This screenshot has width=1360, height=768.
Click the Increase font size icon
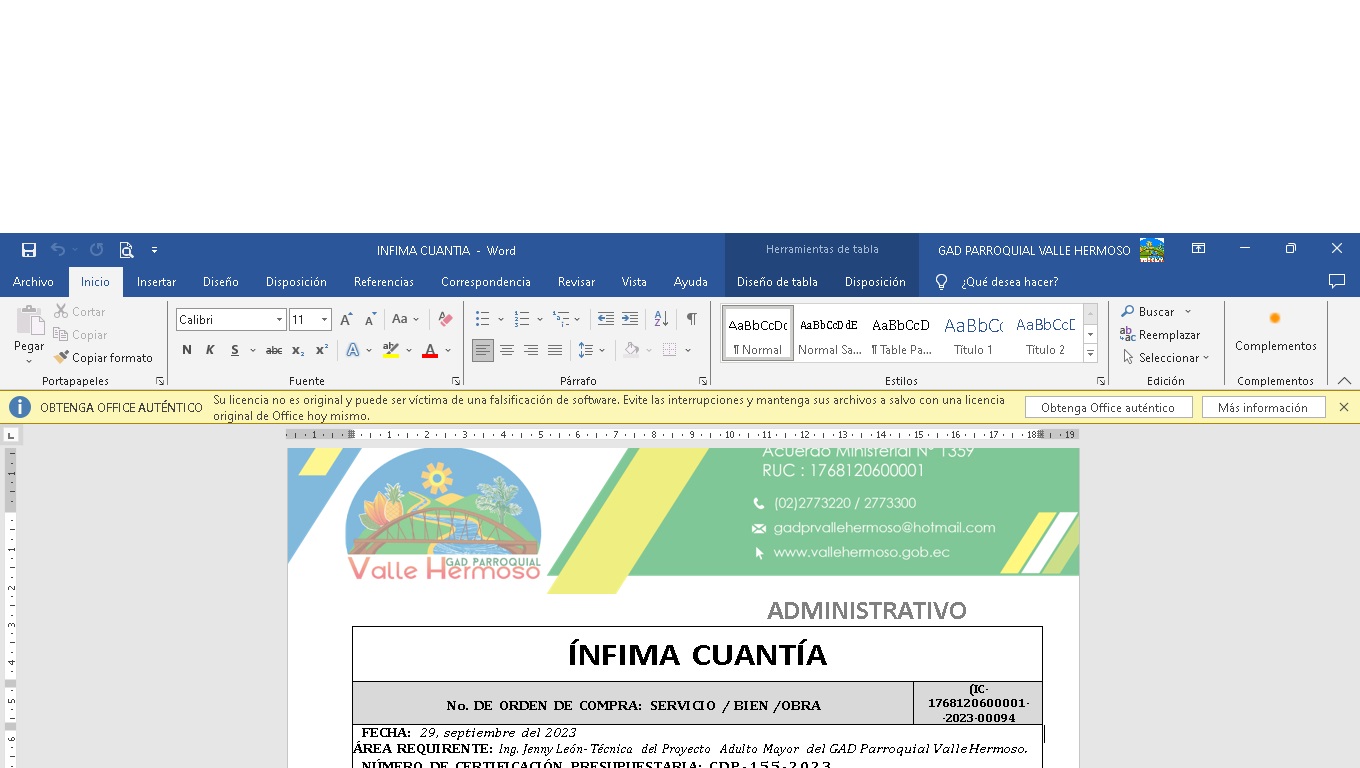point(346,319)
